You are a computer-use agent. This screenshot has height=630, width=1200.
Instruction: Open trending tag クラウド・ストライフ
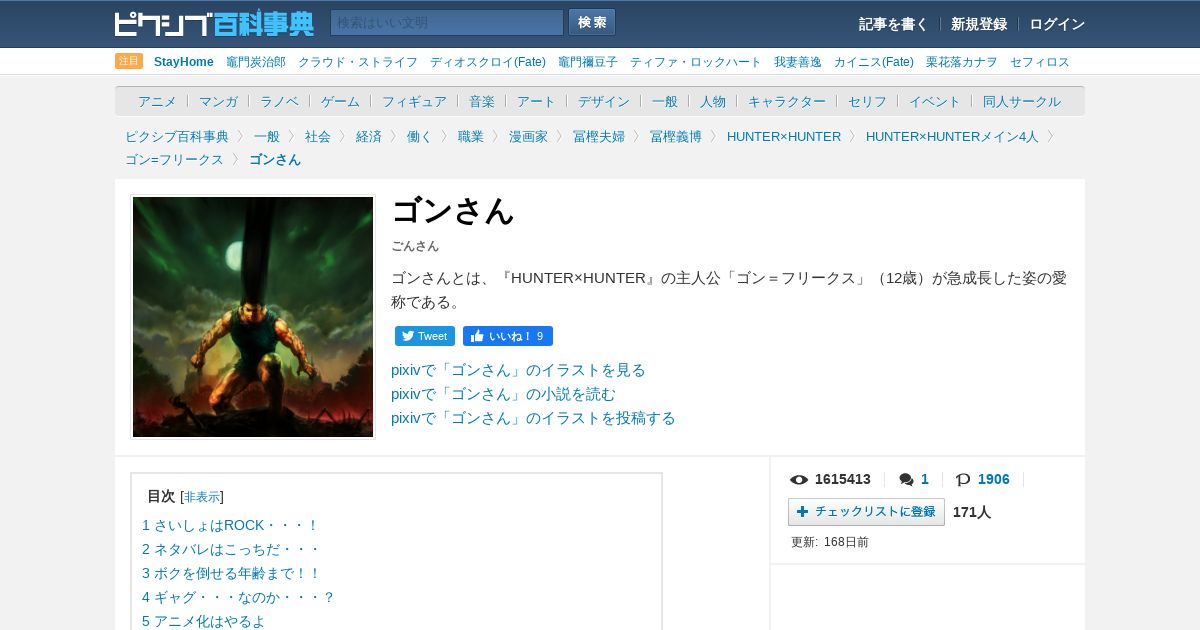(358, 62)
